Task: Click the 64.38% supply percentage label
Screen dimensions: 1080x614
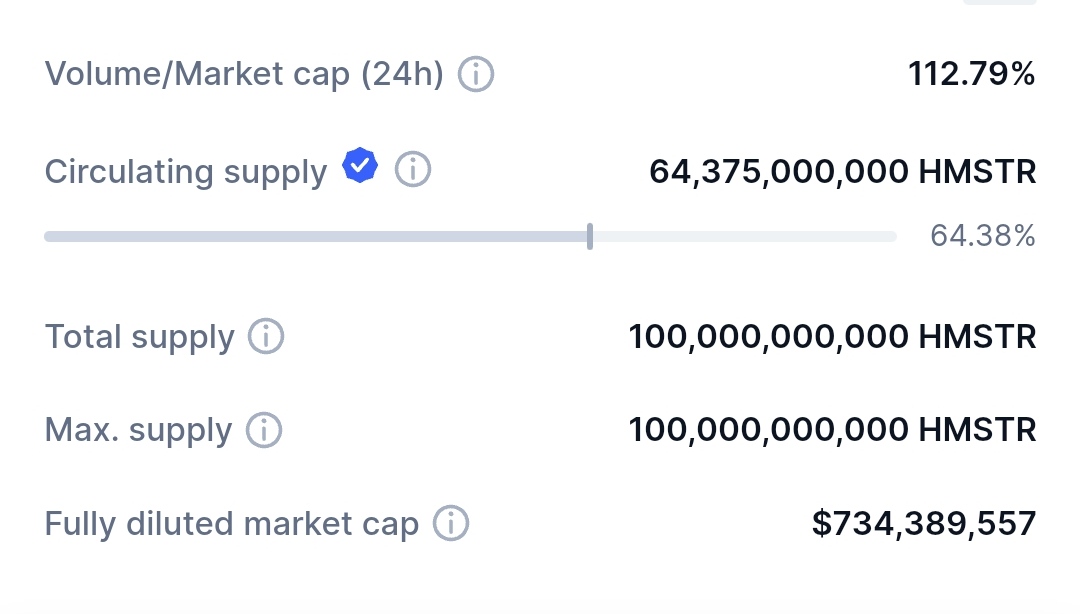Action: pyautogui.click(x=982, y=236)
